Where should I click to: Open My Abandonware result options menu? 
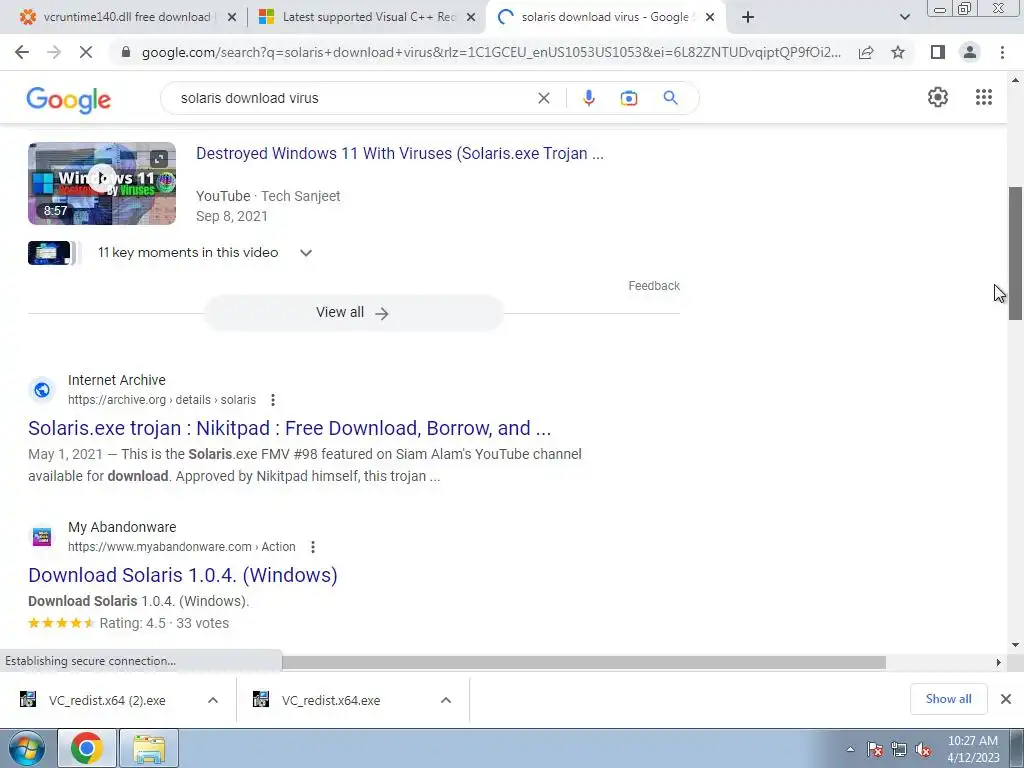[x=313, y=547]
